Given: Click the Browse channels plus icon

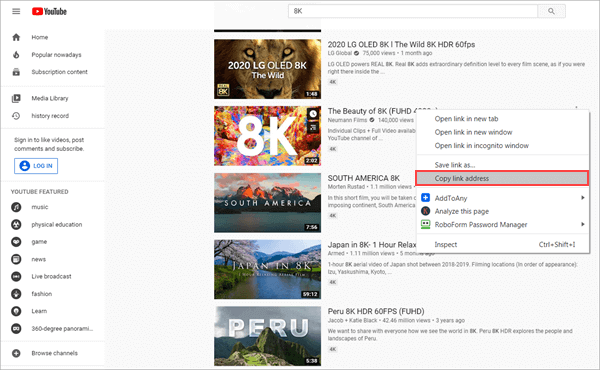Looking at the screenshot, I should [16, 353].
